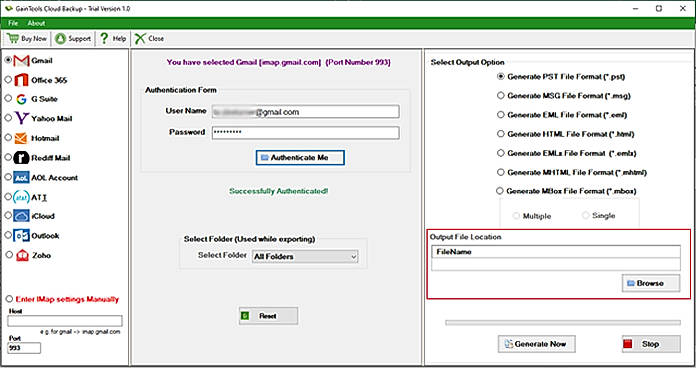Choose Generate EML File Format option
The width and height of the screenshot is (696, 368).
pos(501,115)
